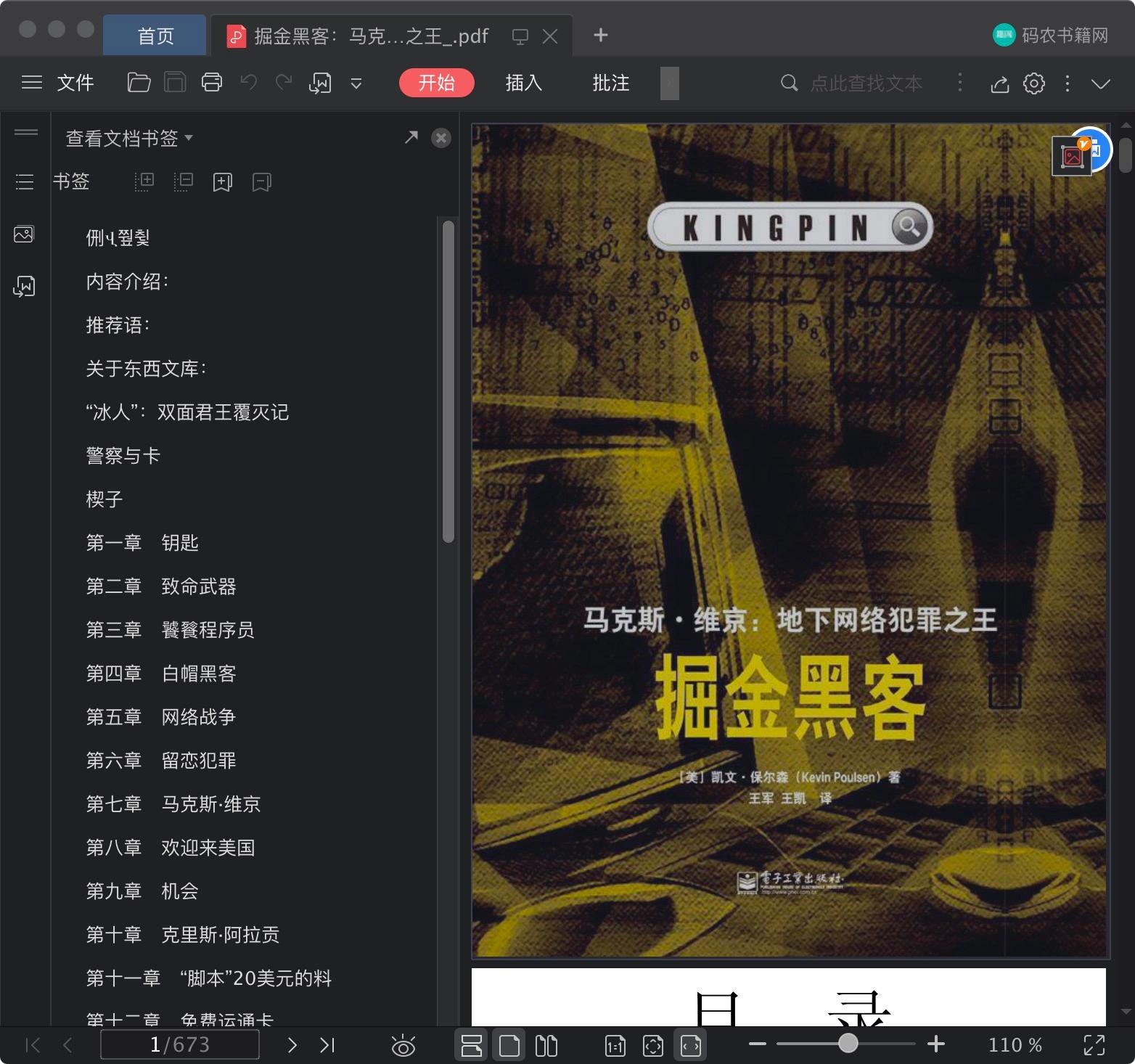Collapse the ribbon with chevron down
This screenshot has width=1135, height=1064.
tap(1101, 83)
